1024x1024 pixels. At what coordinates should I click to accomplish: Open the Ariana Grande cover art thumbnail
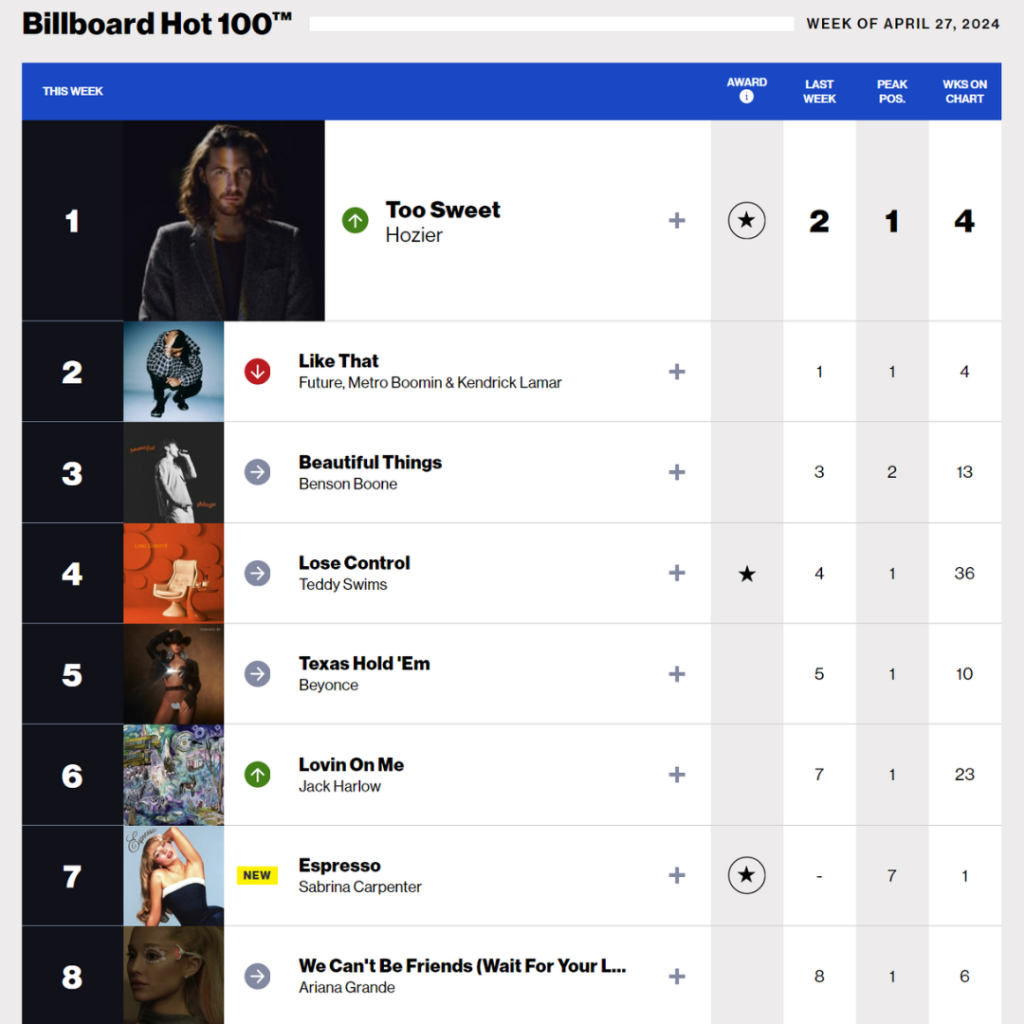point(174,975)
